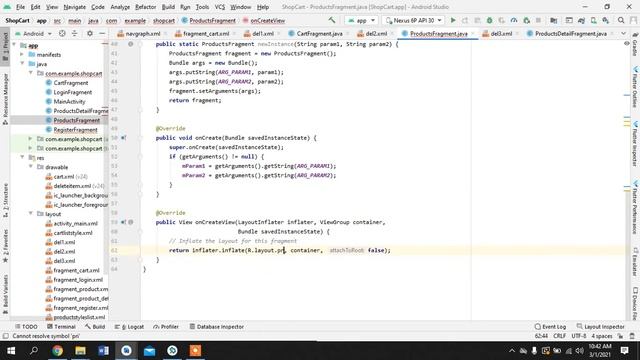
Task: Show the hidden editor tabs with the chevron
Action: point(623,33)
